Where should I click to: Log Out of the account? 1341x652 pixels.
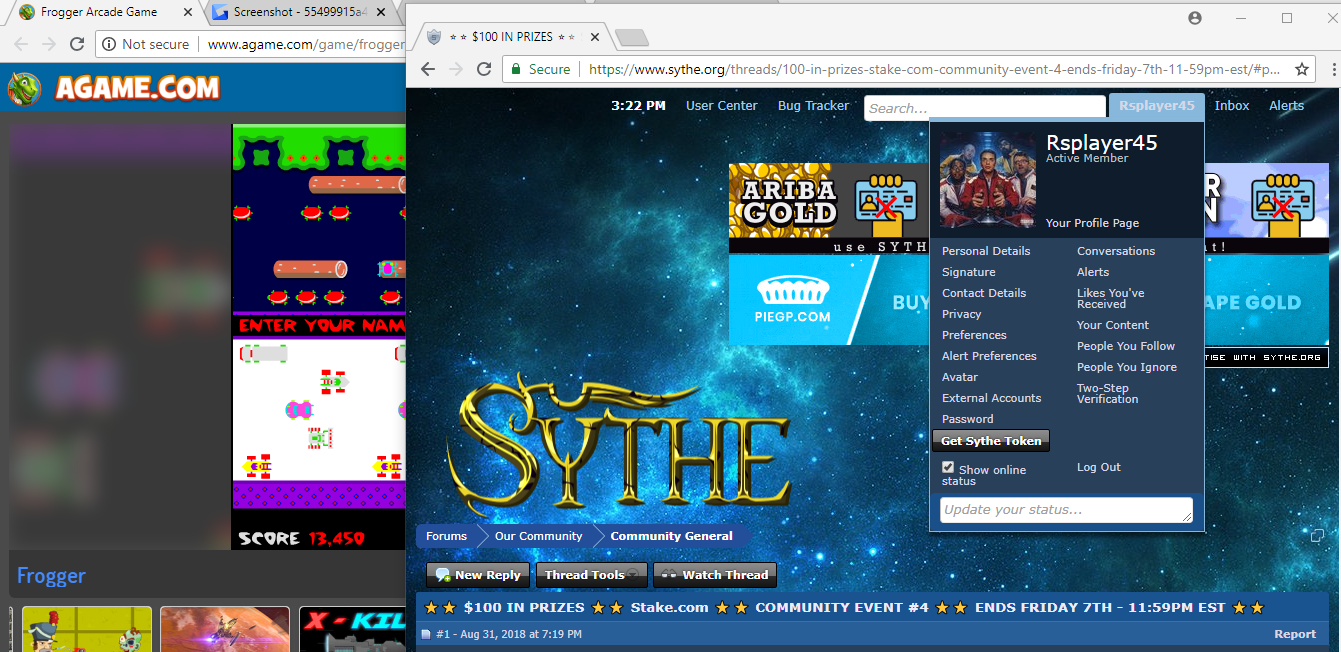[x=1099, y=467]
